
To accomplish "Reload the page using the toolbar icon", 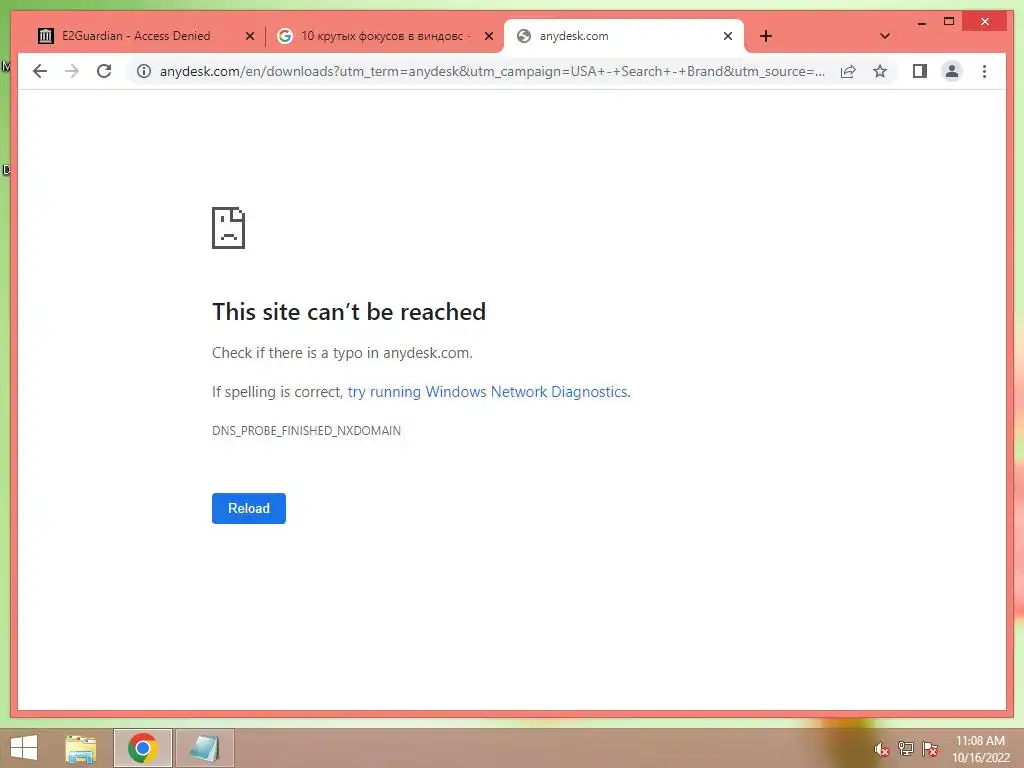I will pyautogui.click(x=104, y=71).
